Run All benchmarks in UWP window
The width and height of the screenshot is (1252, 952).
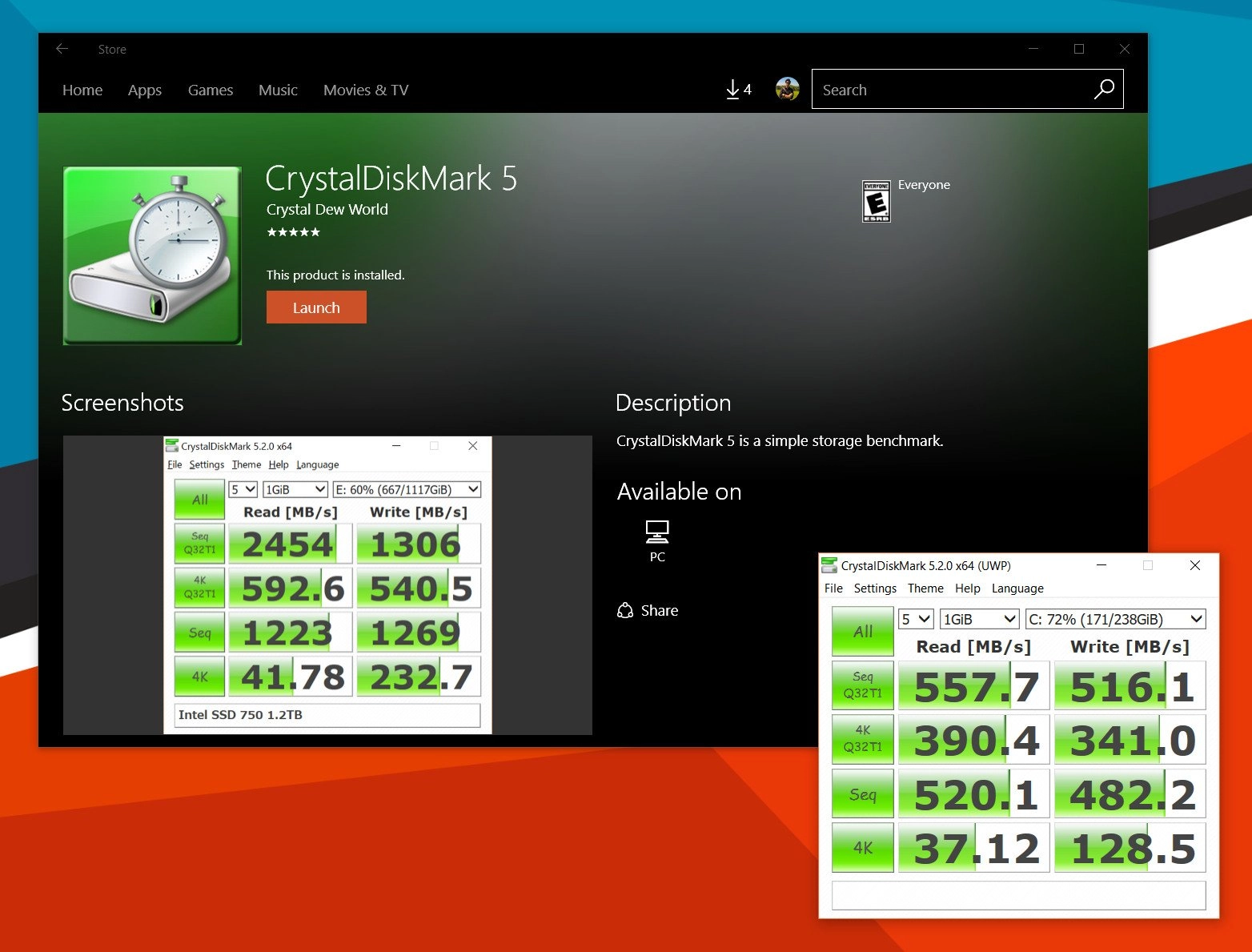tap(863, 631)
